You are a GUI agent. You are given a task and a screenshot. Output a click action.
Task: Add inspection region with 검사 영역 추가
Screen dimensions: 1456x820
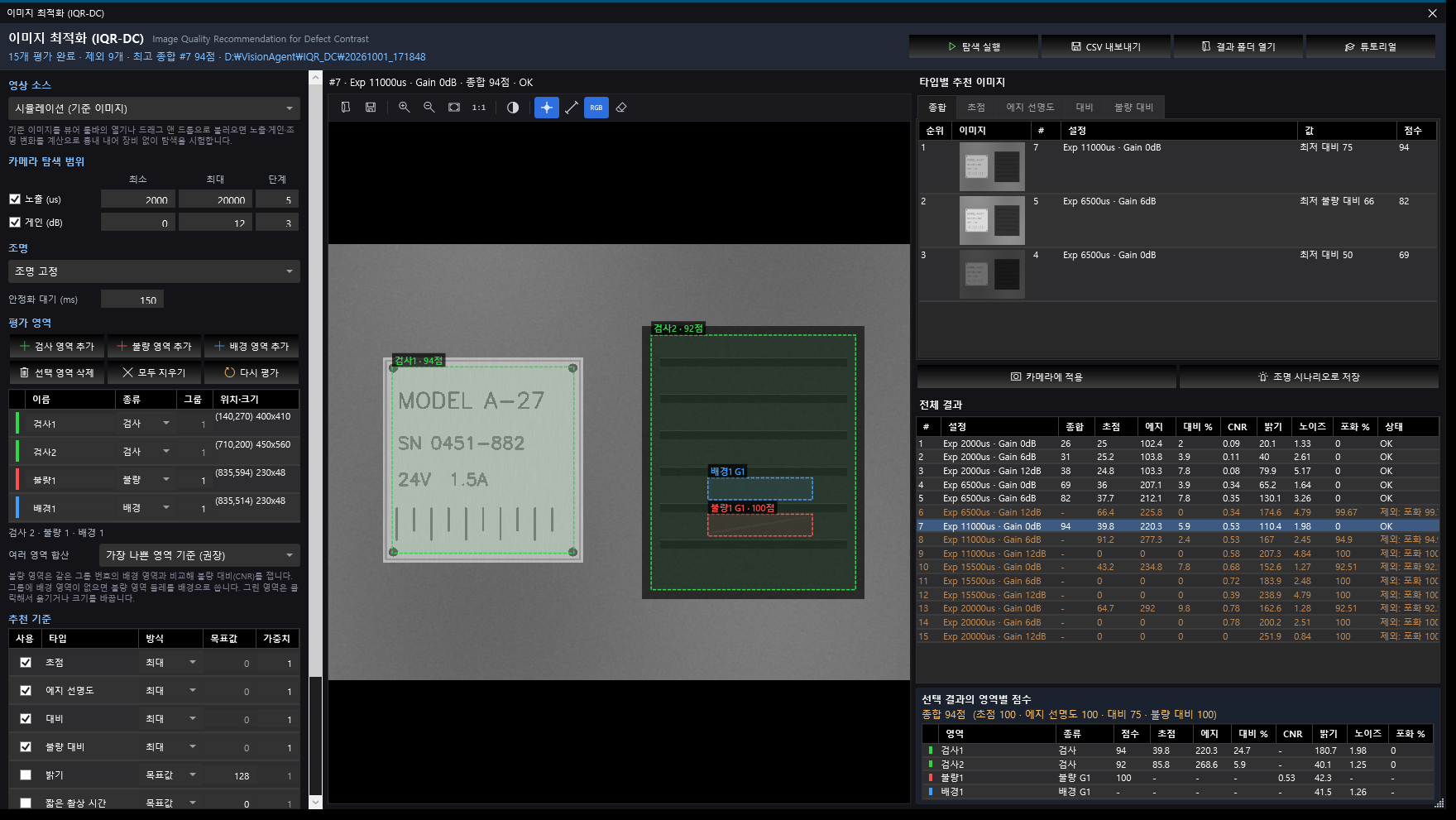[x=57, y=347]
